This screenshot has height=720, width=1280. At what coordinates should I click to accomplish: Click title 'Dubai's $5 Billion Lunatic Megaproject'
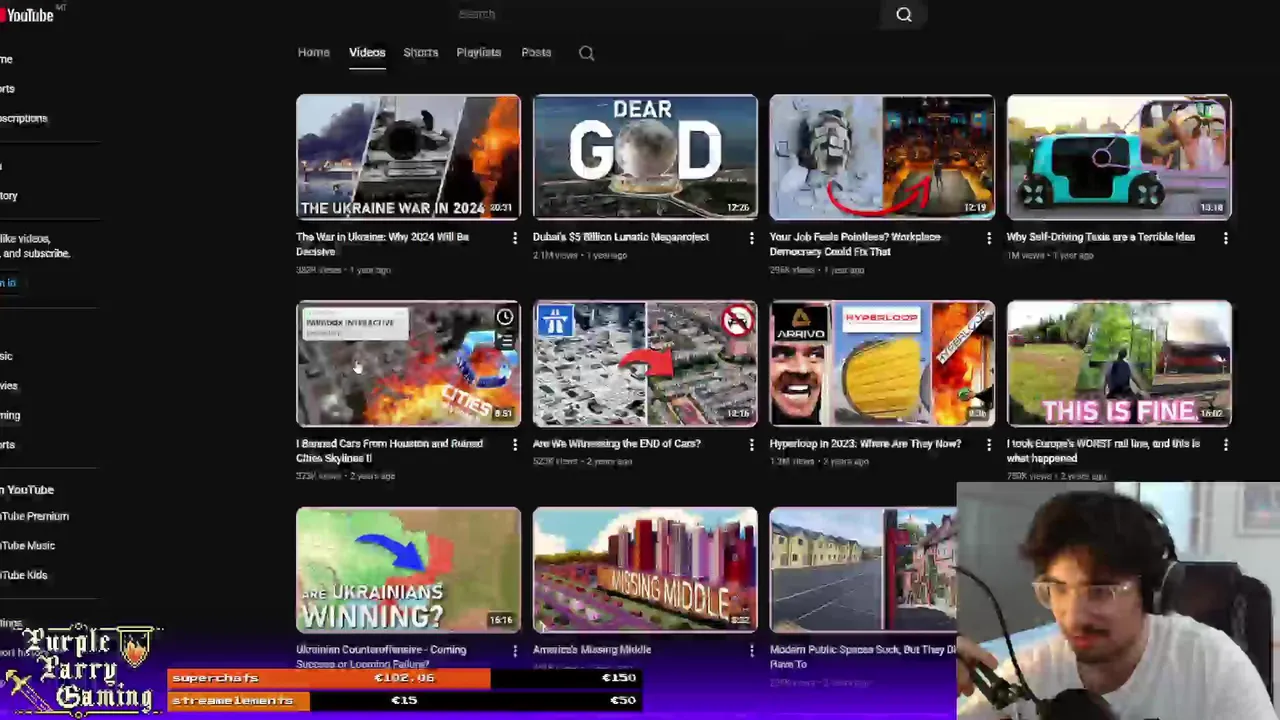621,237
